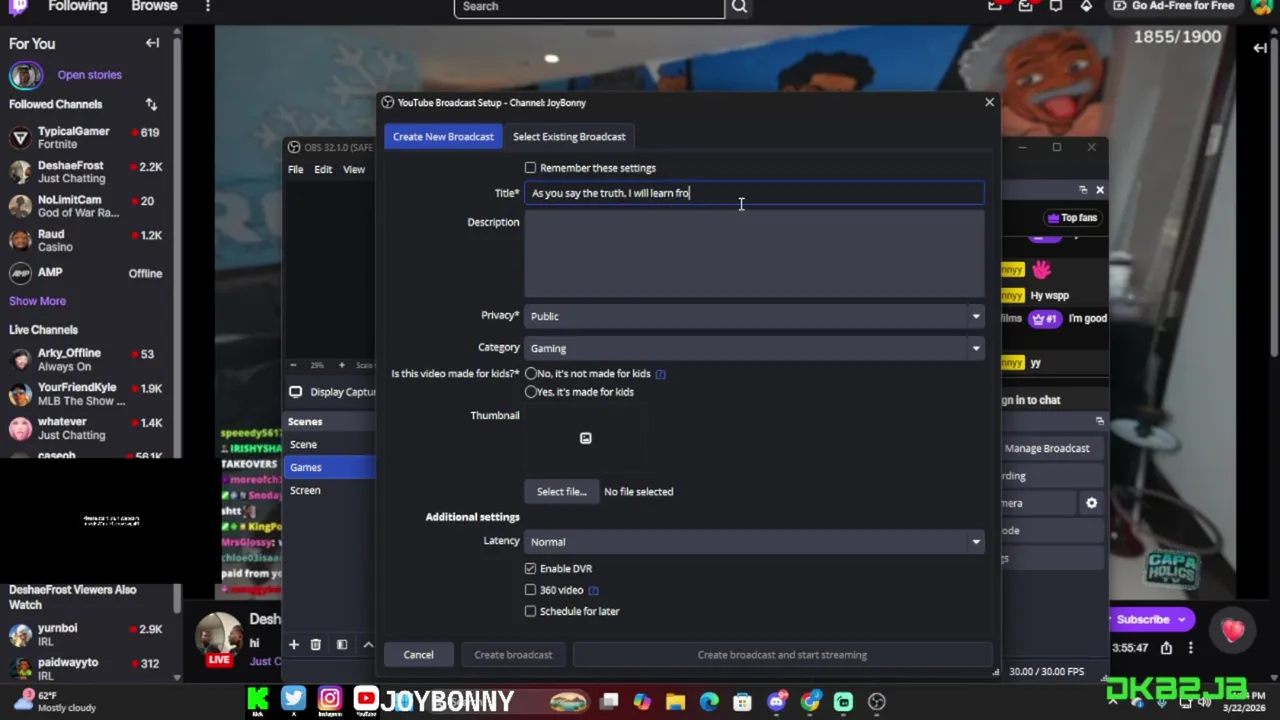Open the Privacy dropdown set to Public
This screenshot has height=720, width=1280.
(754, 316)
